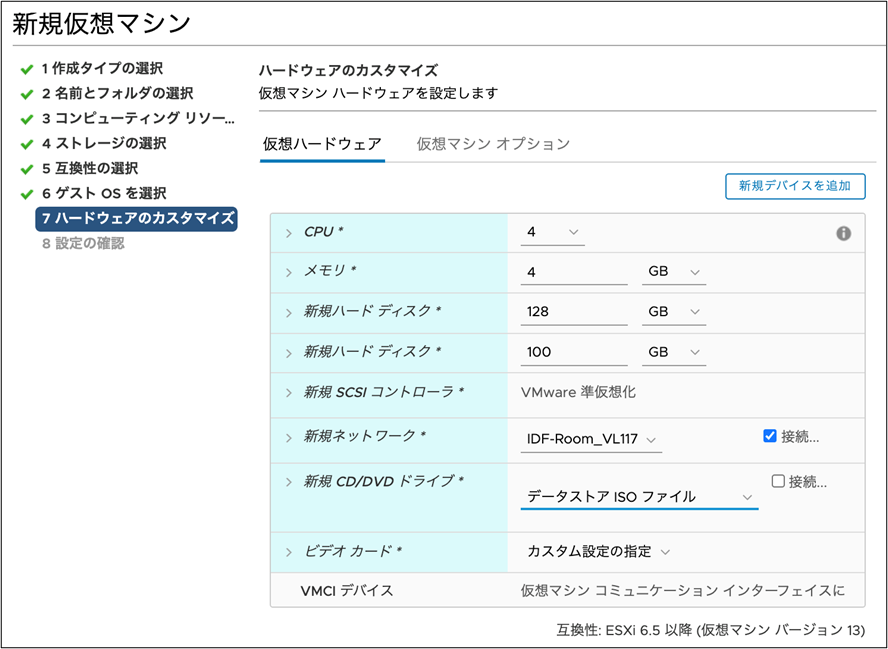Click the VMware 準仮想化 text
Screen dimensions: 888x649
pos(578,392)
